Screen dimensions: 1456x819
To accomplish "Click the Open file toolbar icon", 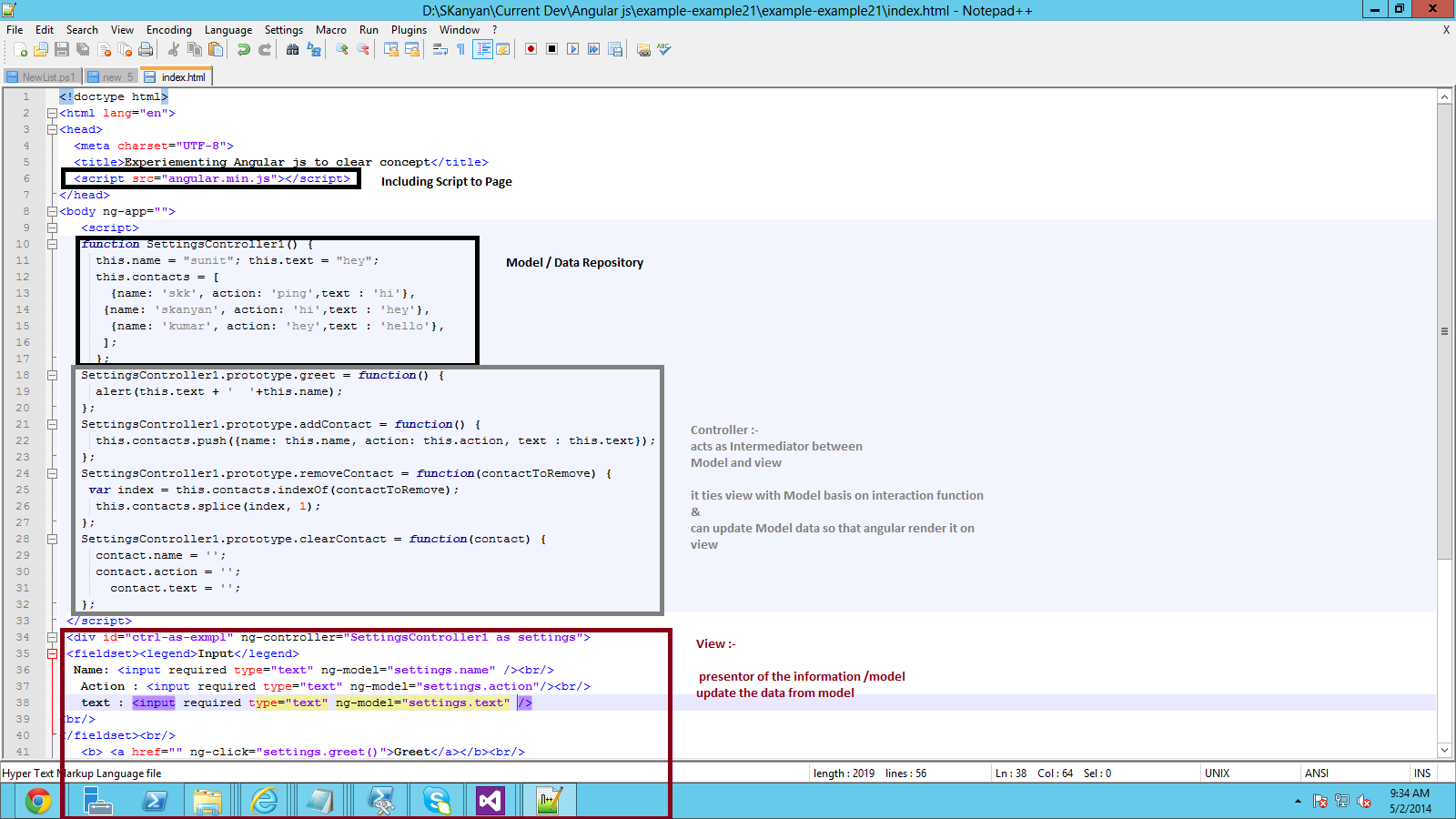I will (x=41, y=50).
